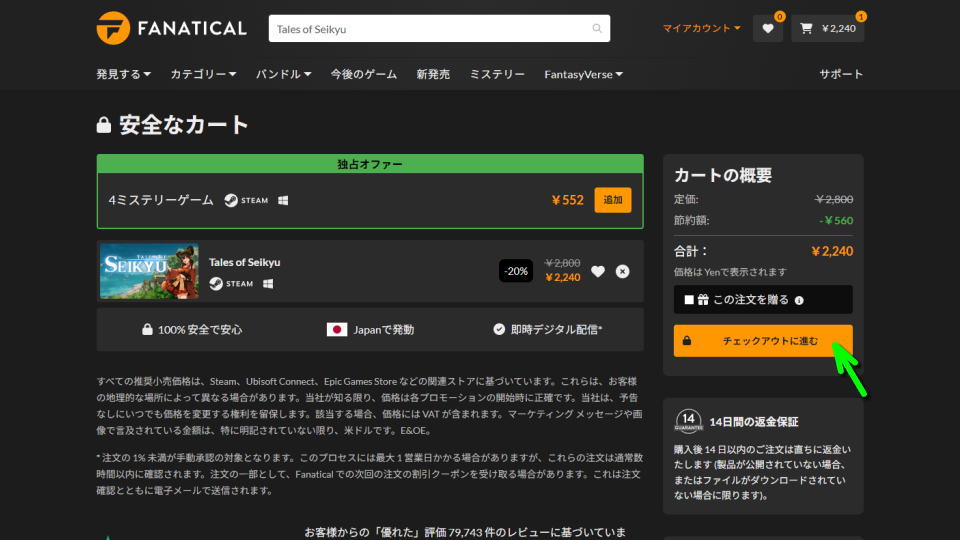
Task: Click the 節約額 -¥560 value
Action: 836,220
